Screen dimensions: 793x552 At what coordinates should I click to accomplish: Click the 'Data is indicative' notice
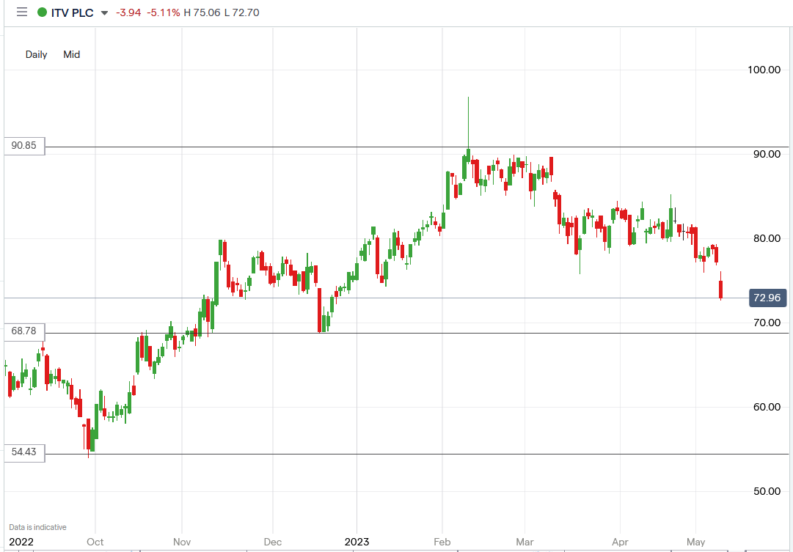point(37,527)
